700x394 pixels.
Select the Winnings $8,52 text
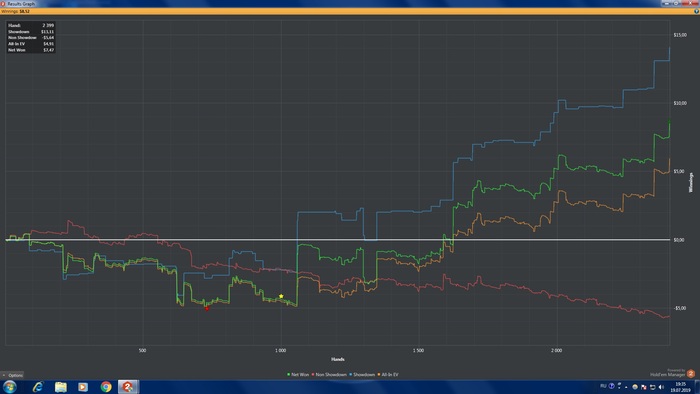15,11
